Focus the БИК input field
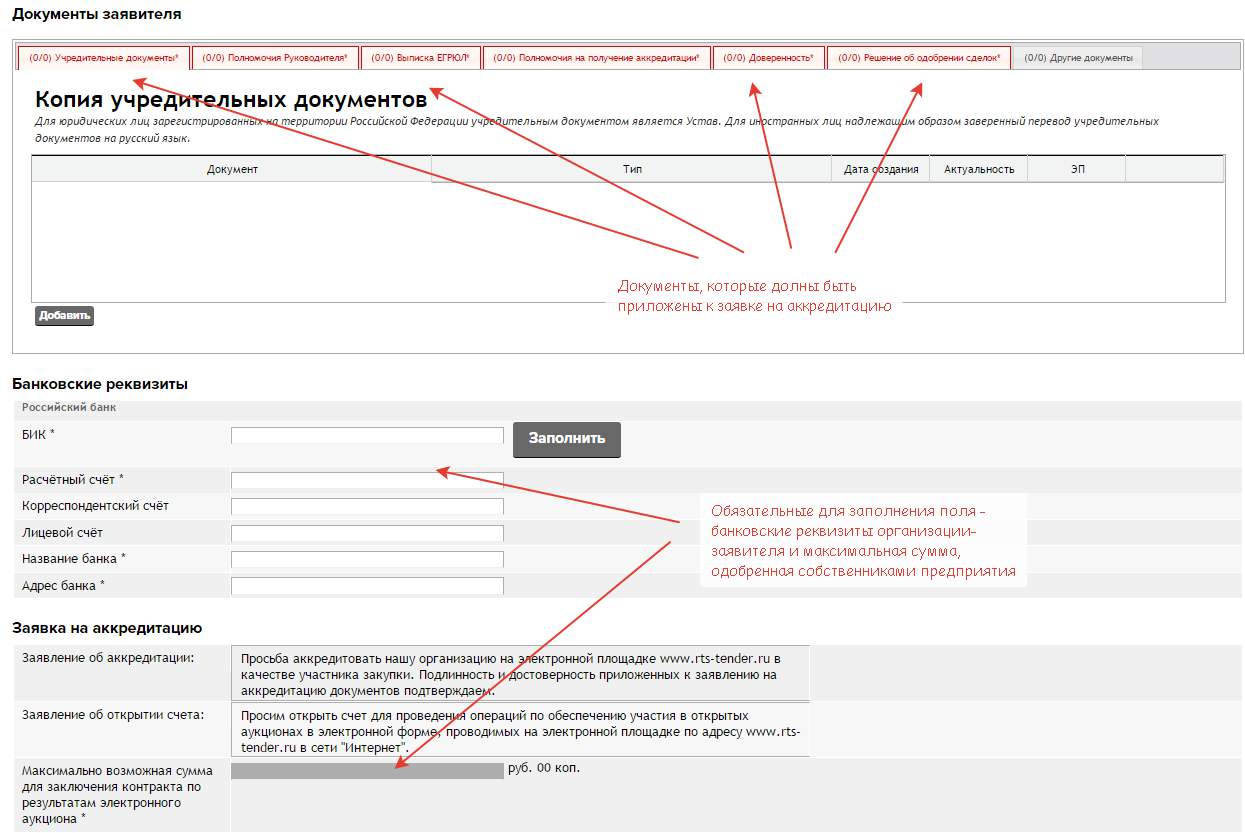Viewport: 1245px width, 833px height. tap(367, 435)
